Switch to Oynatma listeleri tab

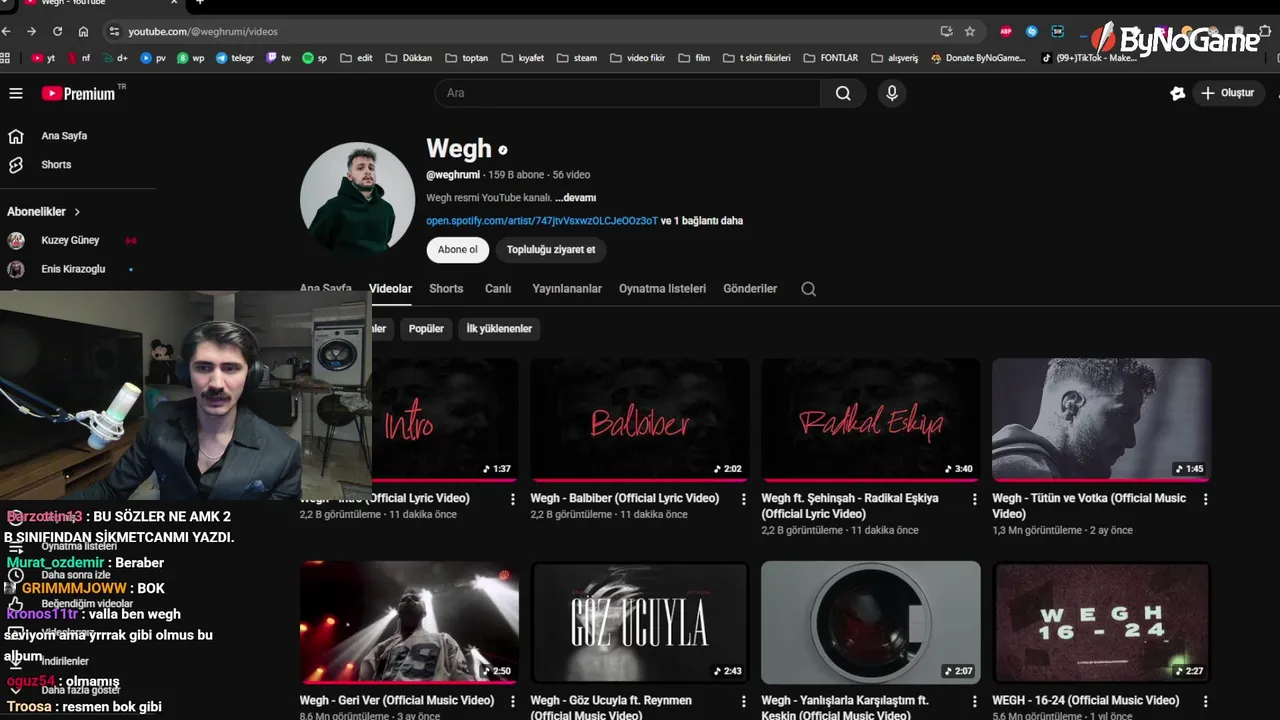click(663, 288)
